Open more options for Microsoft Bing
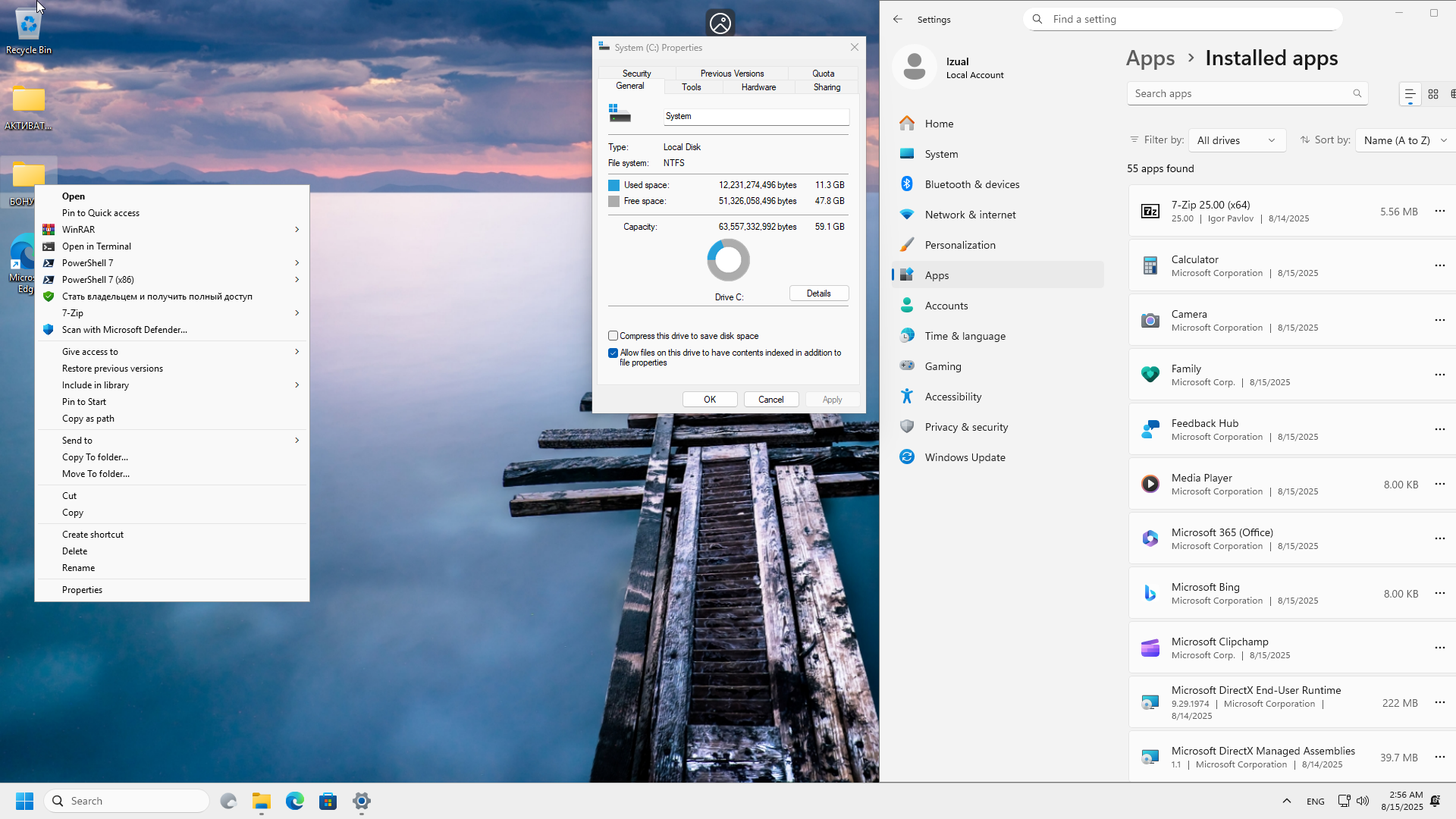 point(1440,594)
